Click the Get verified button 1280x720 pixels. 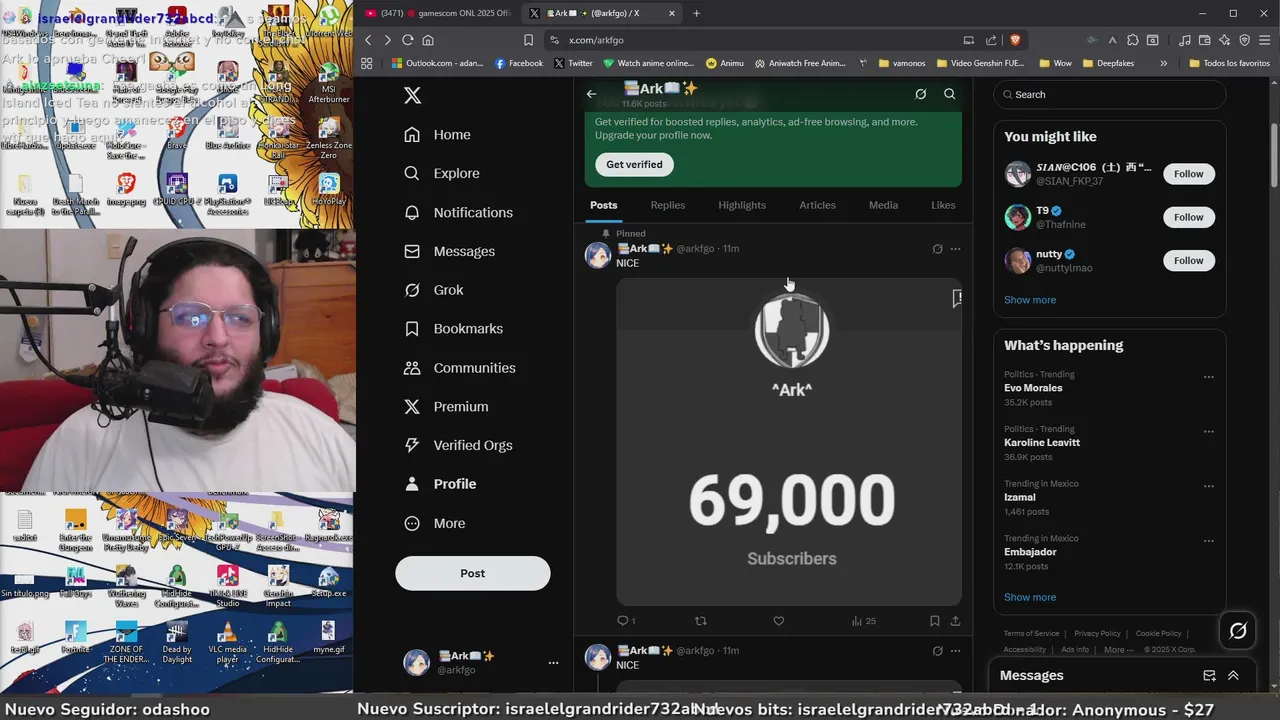tap(634, 164)
